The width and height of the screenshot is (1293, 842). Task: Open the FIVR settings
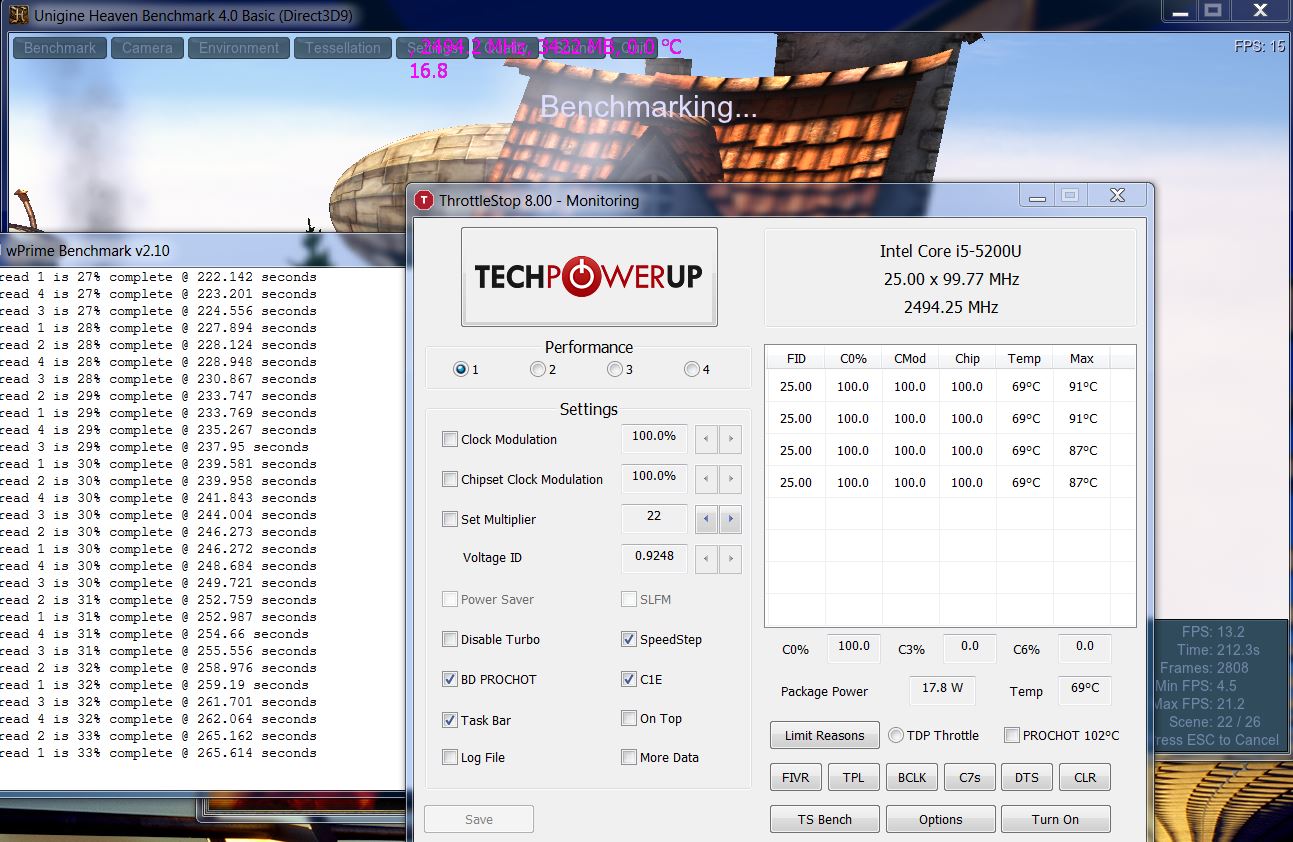point(796,777)
